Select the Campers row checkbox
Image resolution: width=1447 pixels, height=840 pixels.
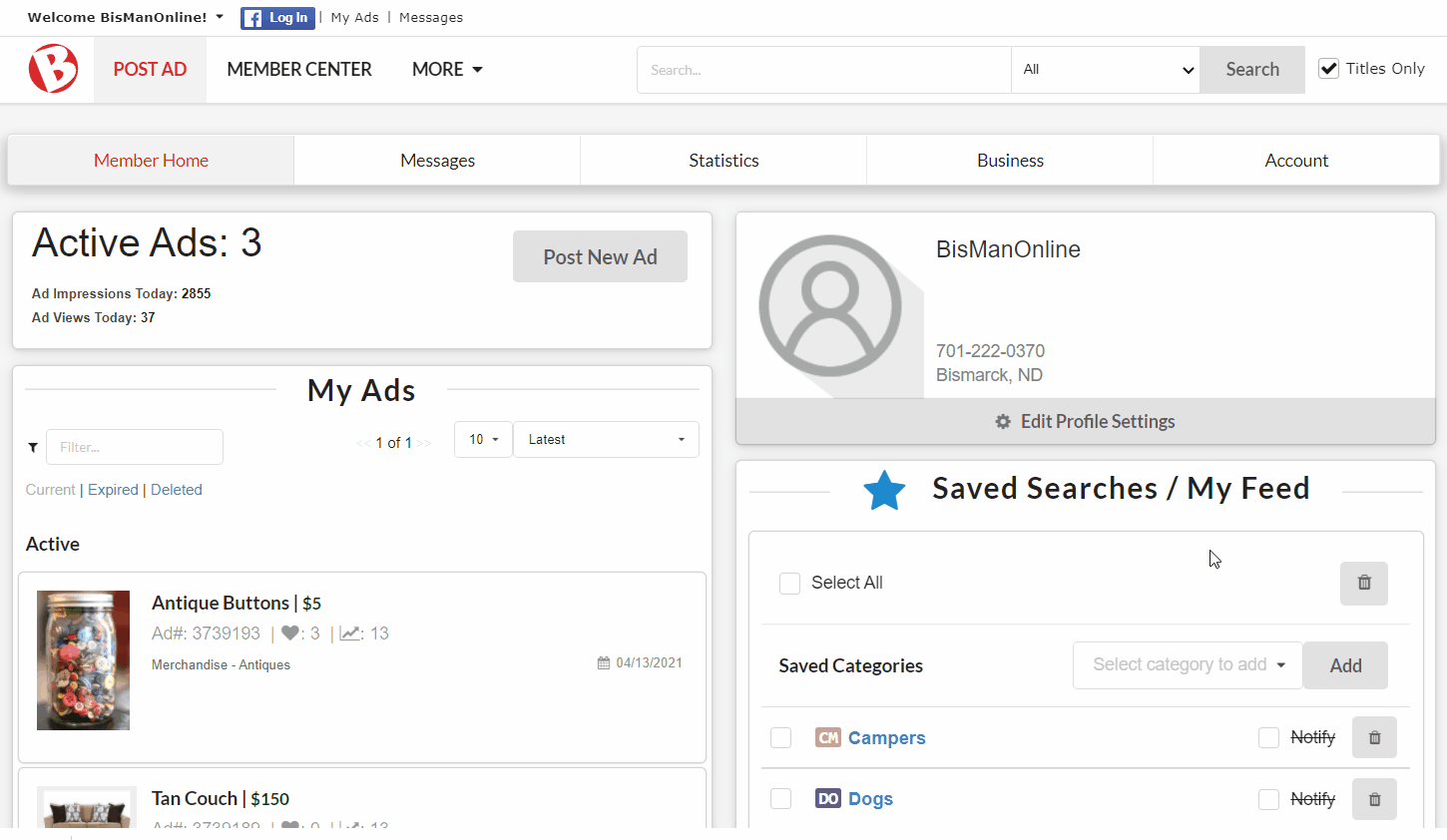[781, 737]
